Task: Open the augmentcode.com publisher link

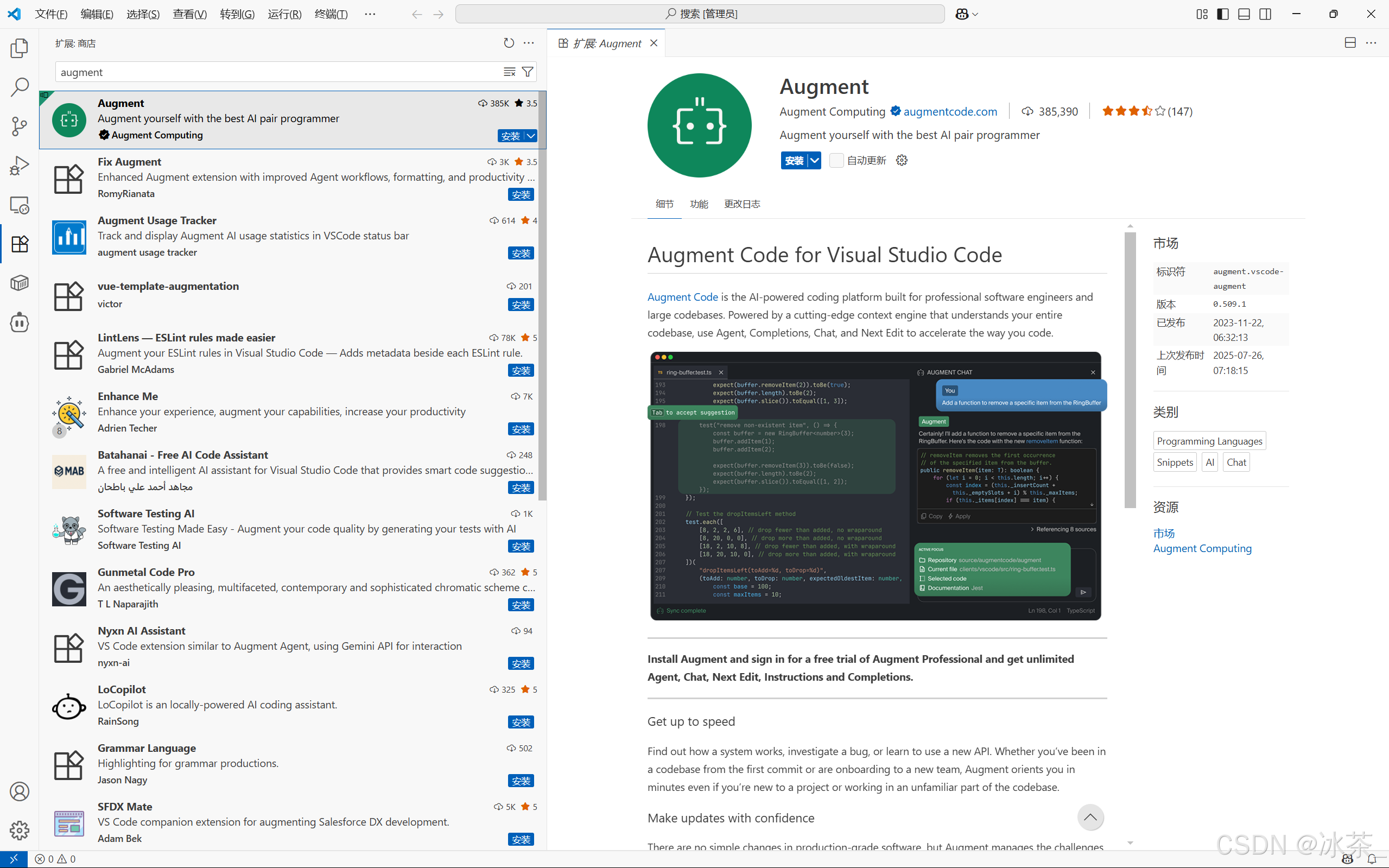Action: click(950, 111)
